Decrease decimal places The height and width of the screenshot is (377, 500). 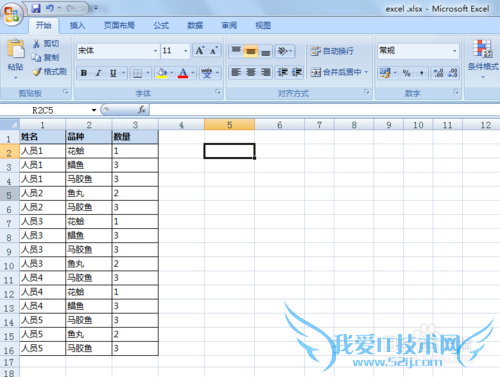(x=453, y=73)
